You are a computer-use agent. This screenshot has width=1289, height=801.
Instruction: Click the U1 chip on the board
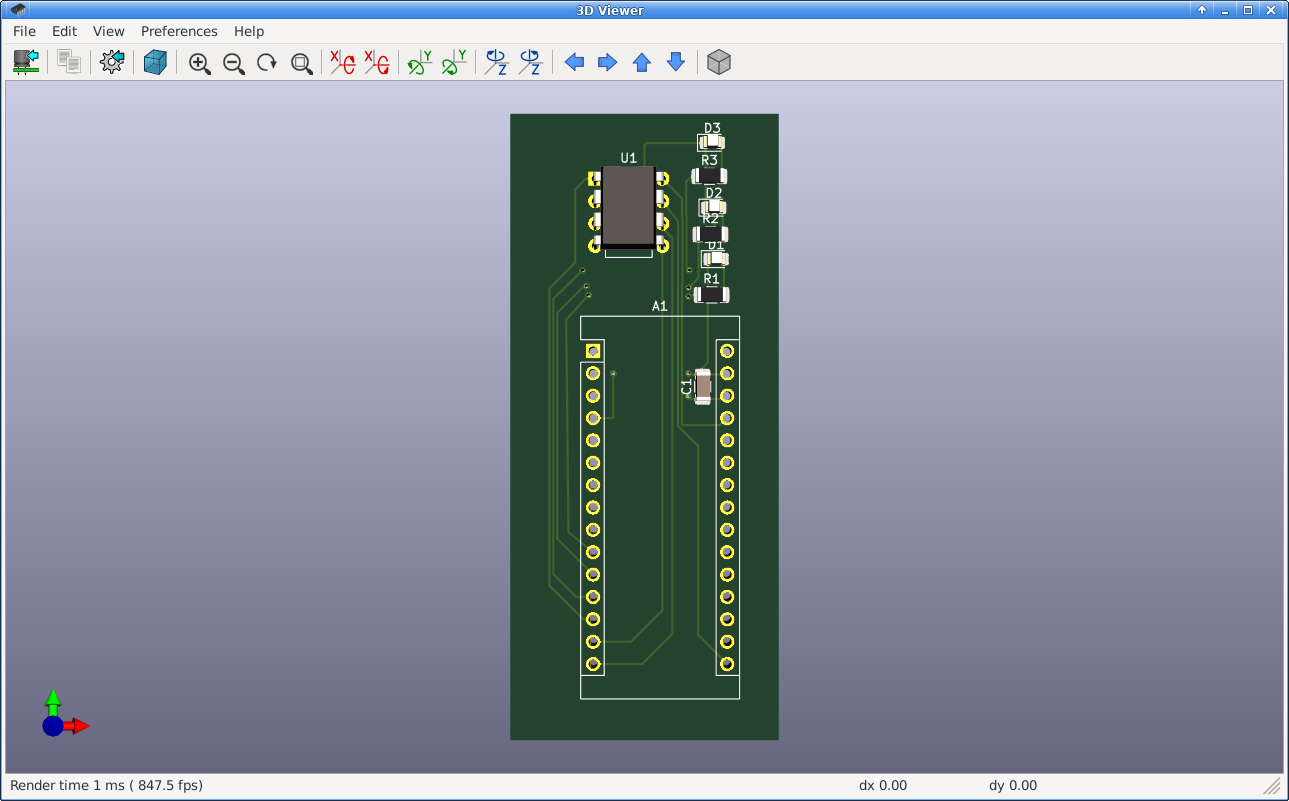coord(629,207)
